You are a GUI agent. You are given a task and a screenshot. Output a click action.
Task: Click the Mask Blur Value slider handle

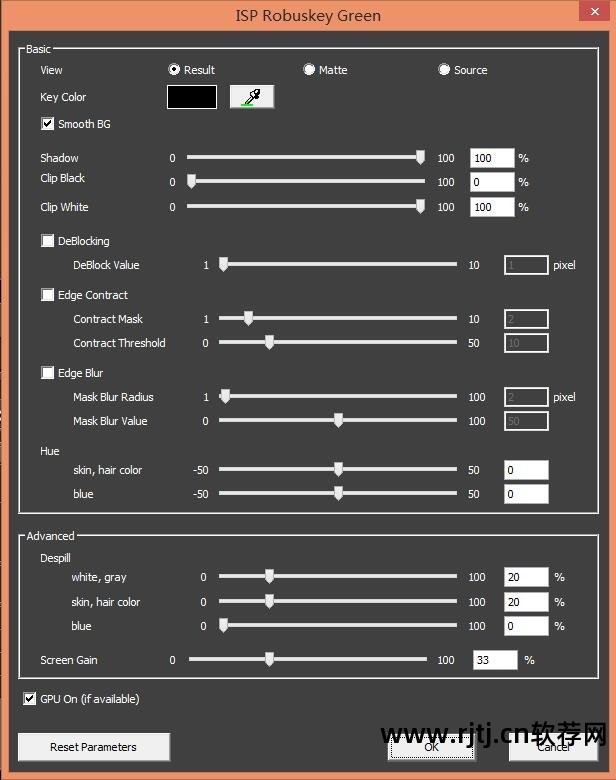[338, 420]
